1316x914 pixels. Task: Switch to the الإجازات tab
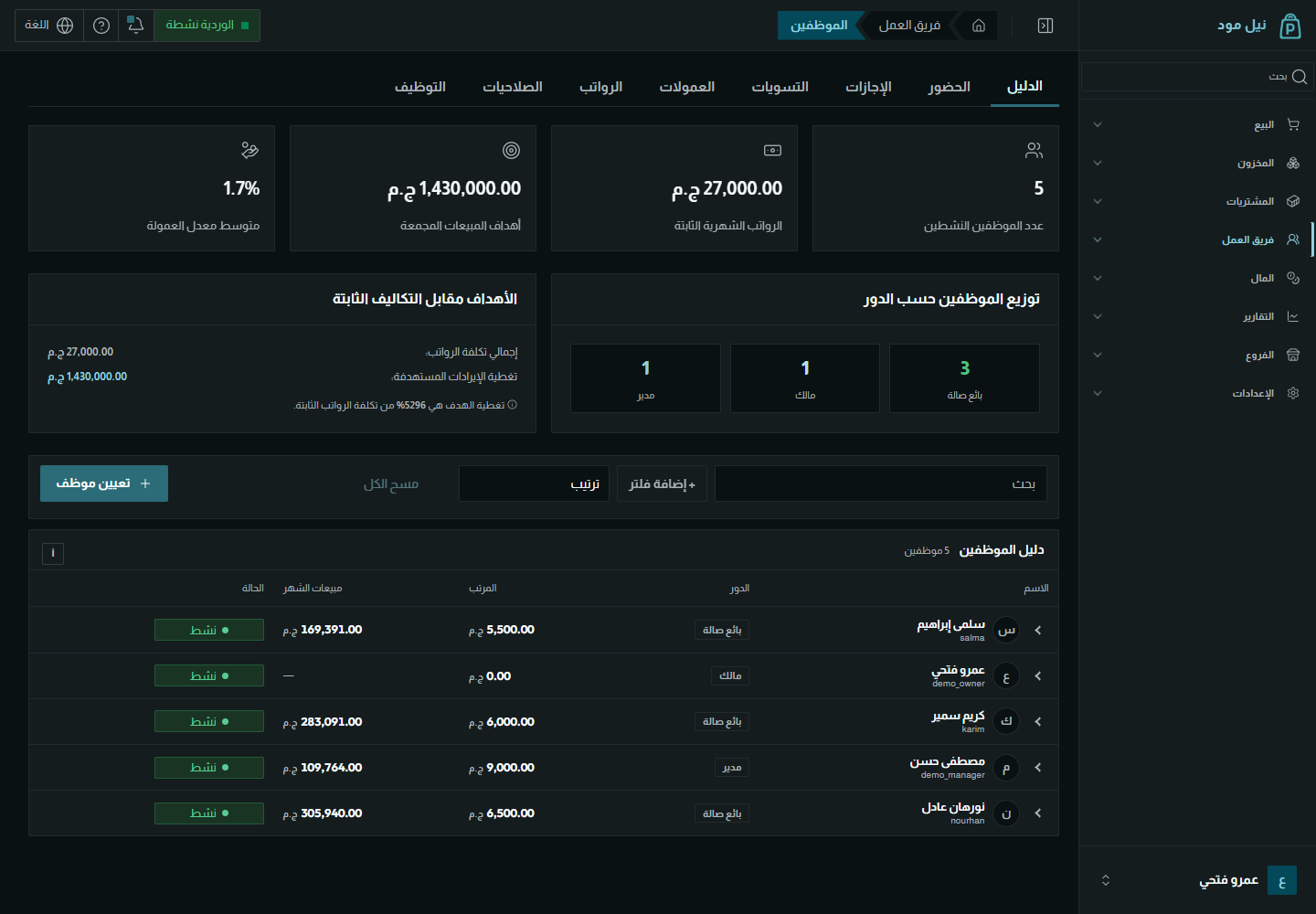[x=868, y=87]
